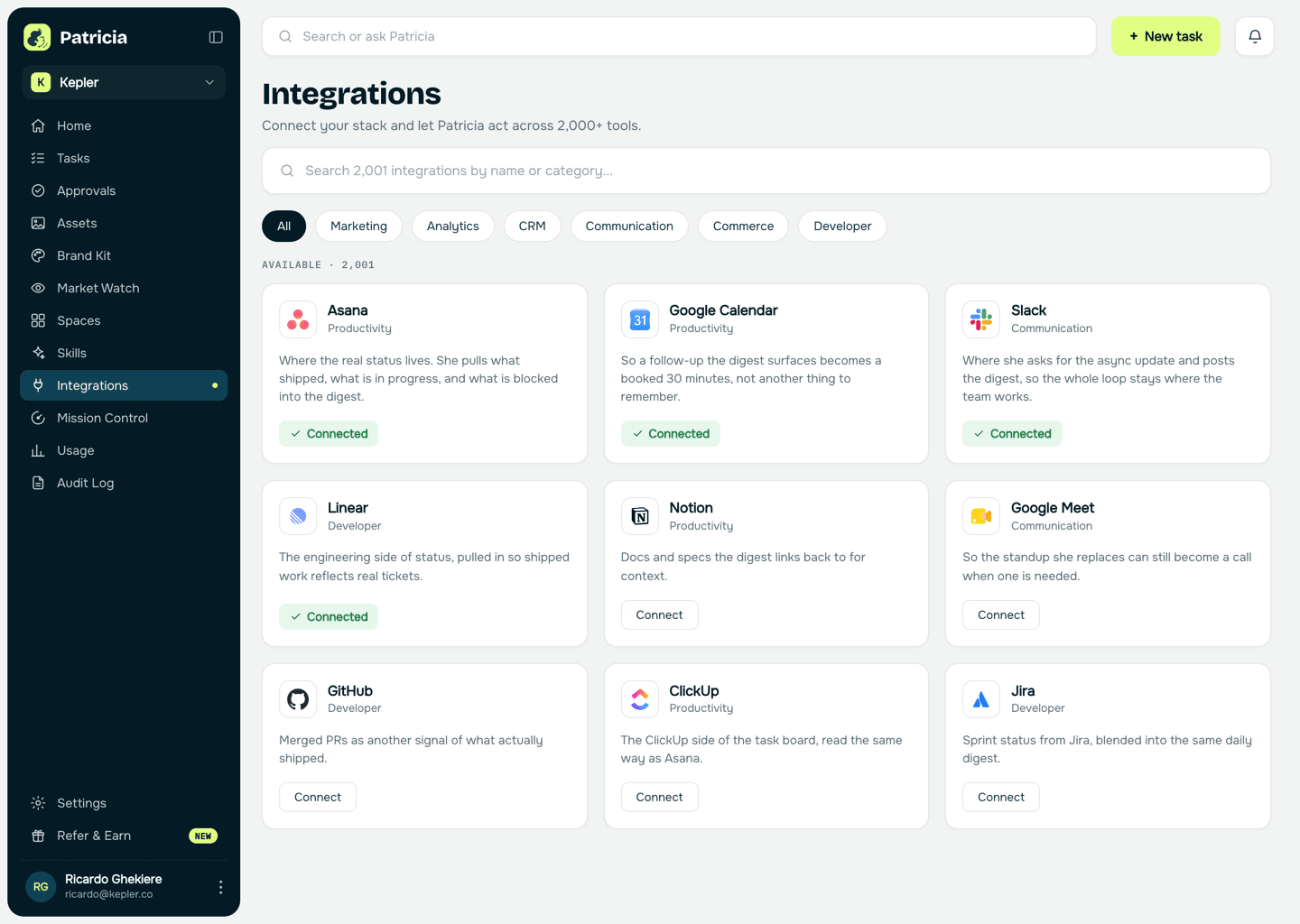Filter by Analytics category
The height and width of the screenshot is (924, 1300).
pyautogui.click(x=453, y=226)
